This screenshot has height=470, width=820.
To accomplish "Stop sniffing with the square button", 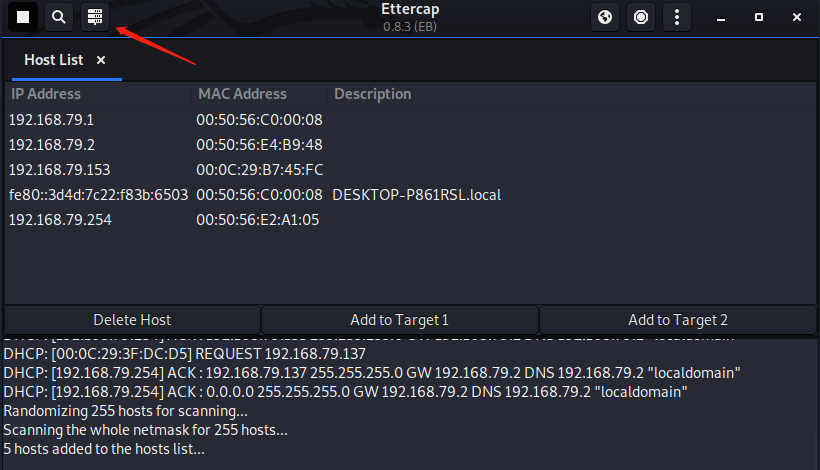I will (23, 17).
